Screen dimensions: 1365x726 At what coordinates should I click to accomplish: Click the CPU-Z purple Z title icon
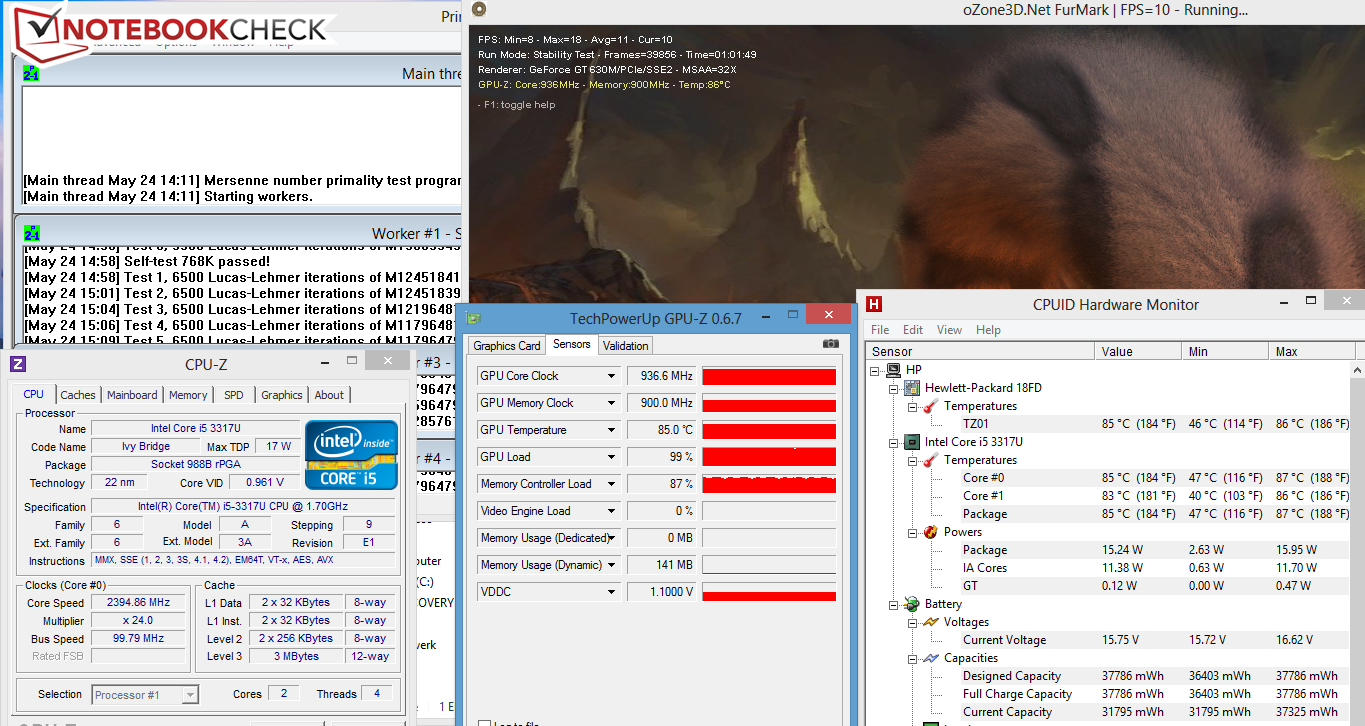pyautogui.click(x=19, y=364)
